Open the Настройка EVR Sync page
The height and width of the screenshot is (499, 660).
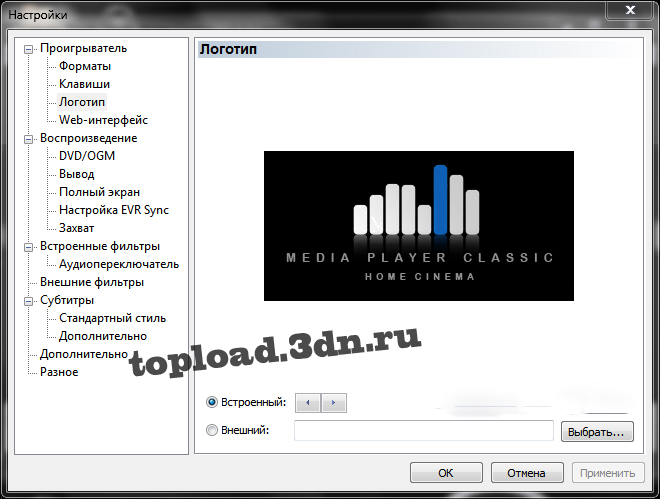coord(114,210)
